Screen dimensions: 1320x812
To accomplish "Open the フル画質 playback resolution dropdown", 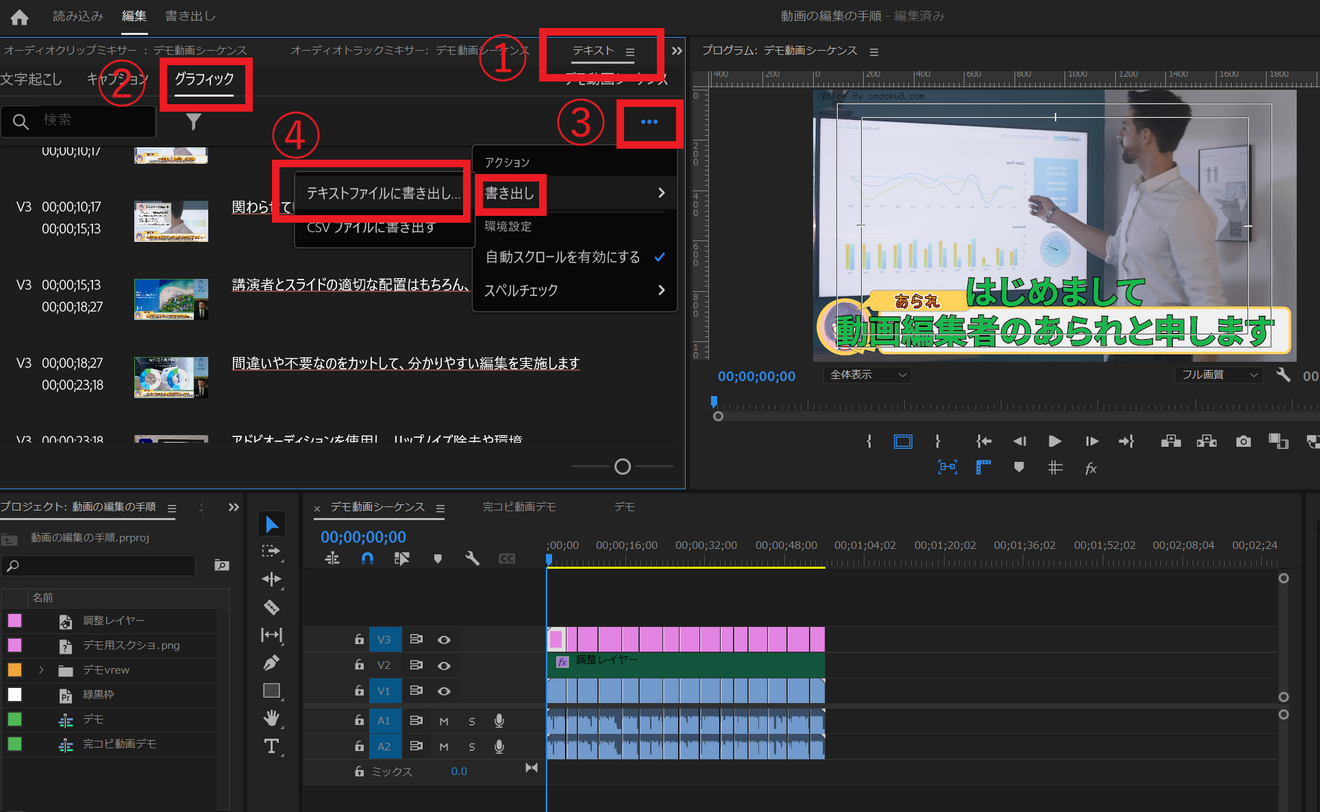I will [1219, 375].
